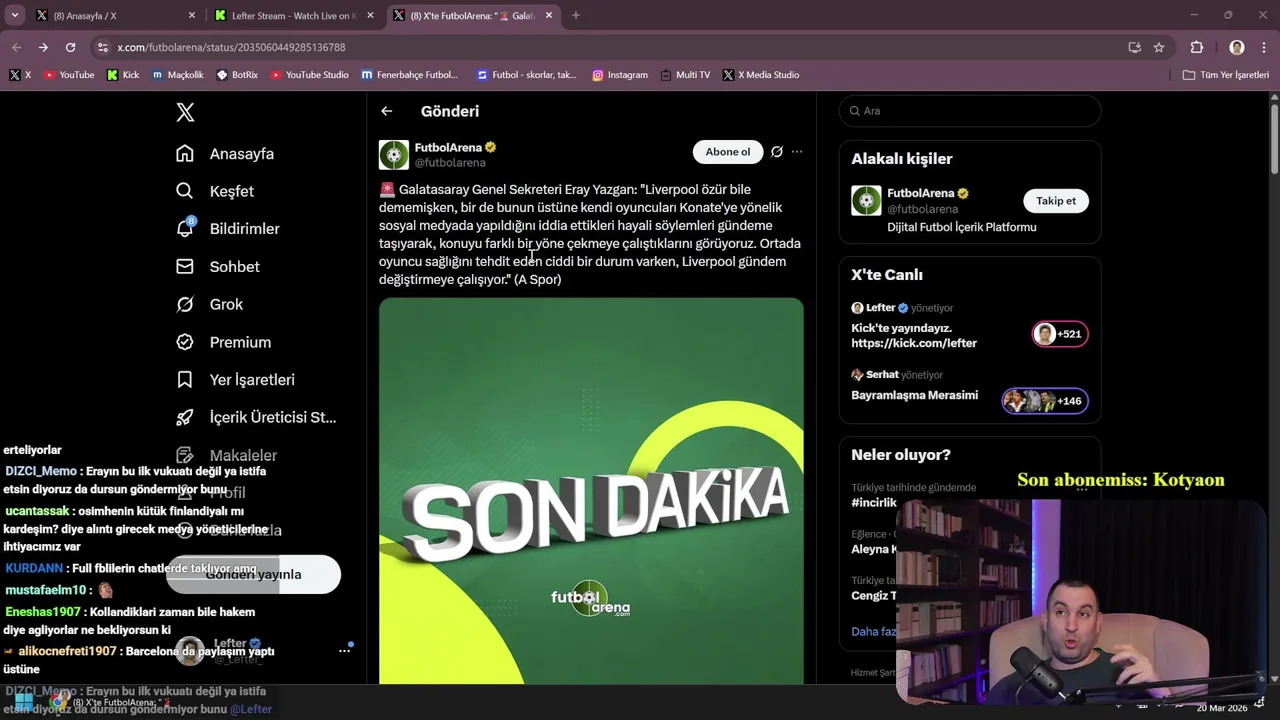
Task: Click the FutbolArena avatar on the post
Action: tap(394, 155)
